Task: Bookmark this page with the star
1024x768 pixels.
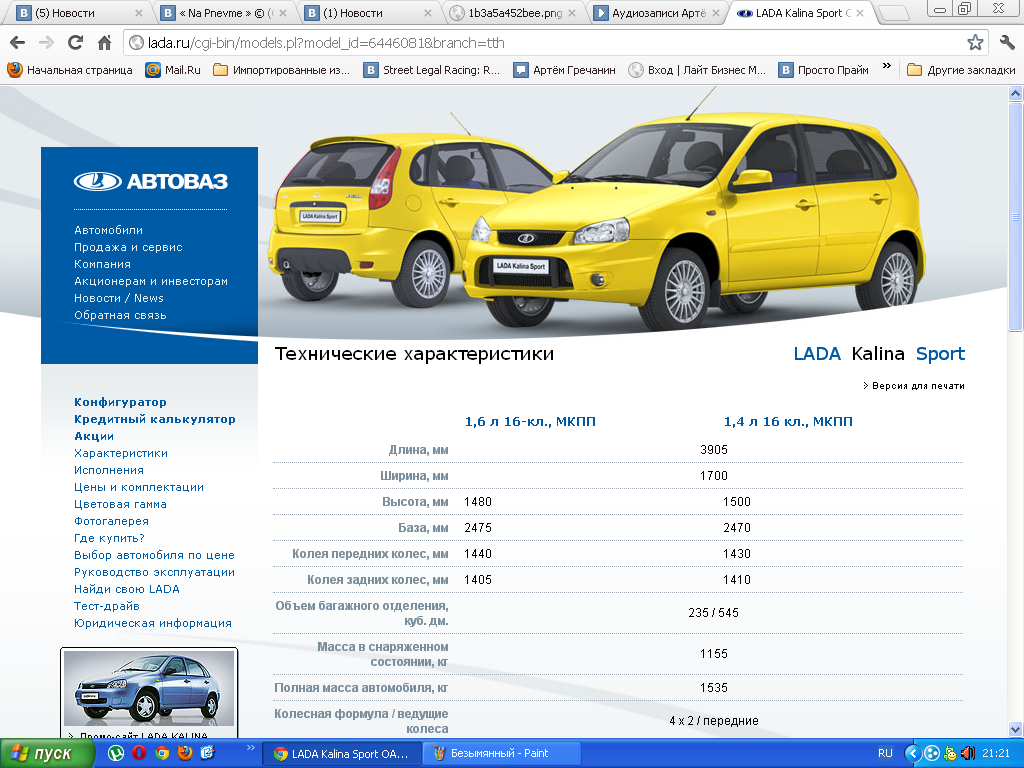Action: tap(975, 43)
